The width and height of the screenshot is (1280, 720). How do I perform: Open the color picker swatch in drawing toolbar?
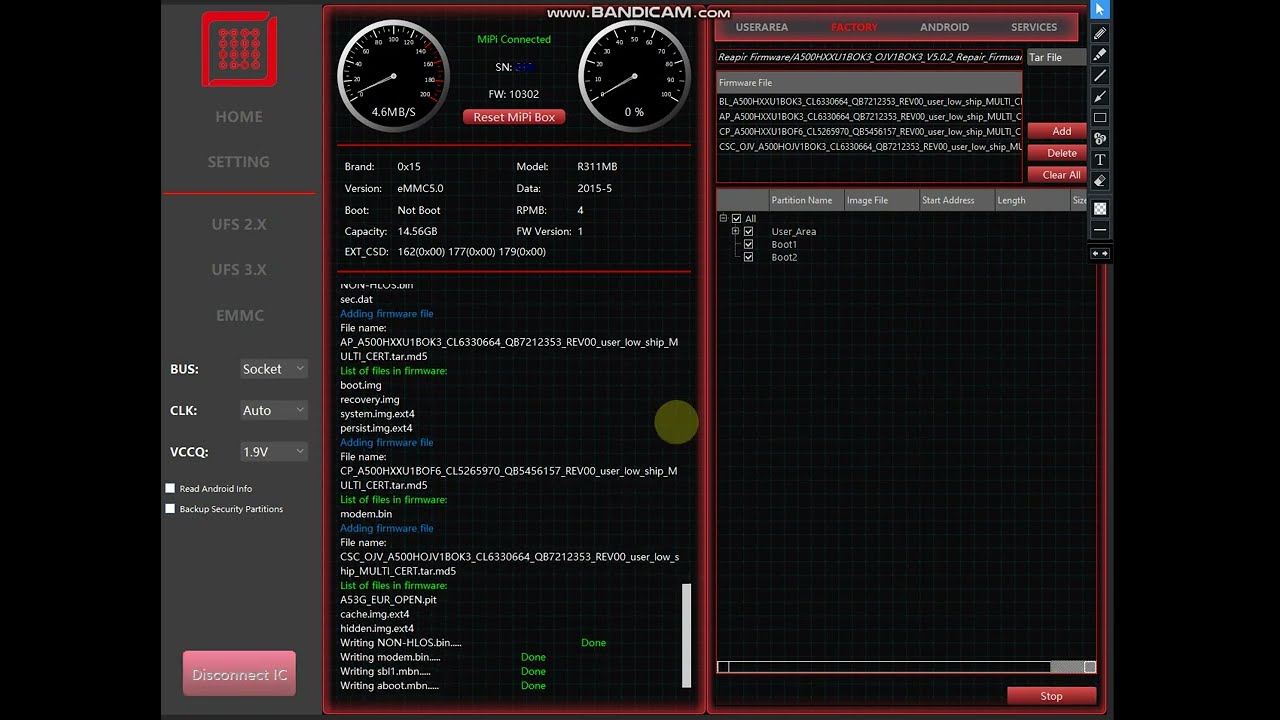tap(1100, 208)
